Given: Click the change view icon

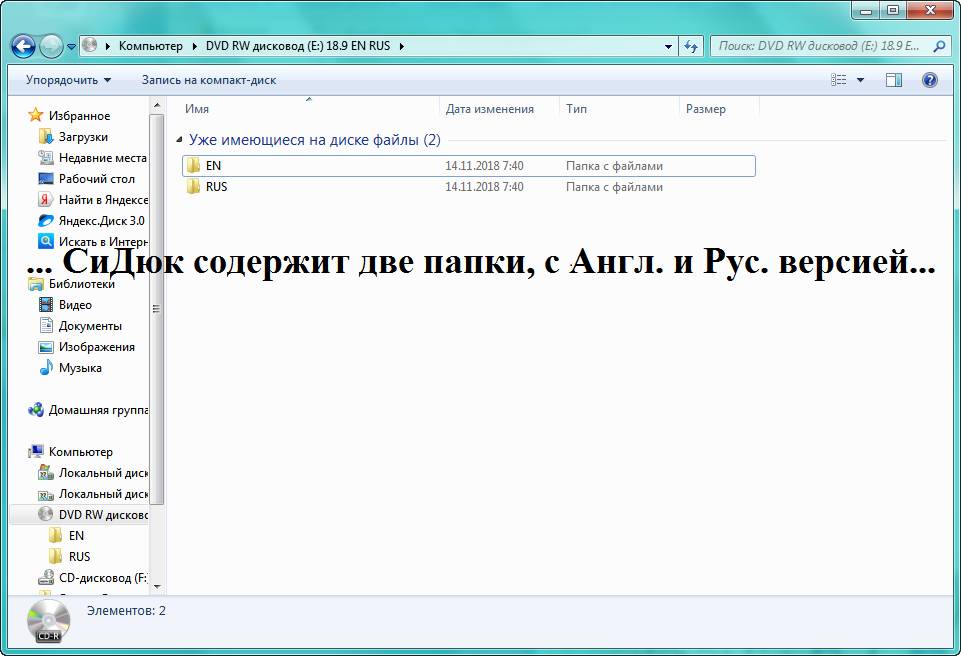Looking at the screenshot, I should [838, 80].
